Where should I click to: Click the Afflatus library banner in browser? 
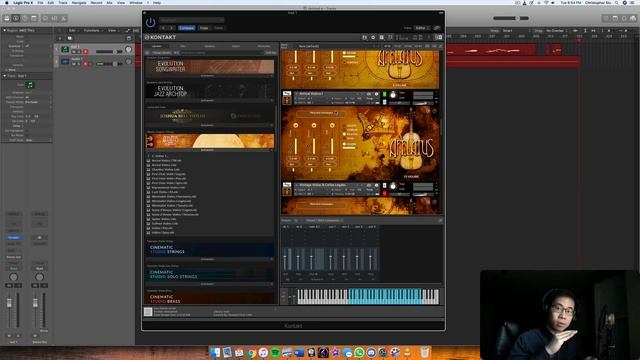210,141
